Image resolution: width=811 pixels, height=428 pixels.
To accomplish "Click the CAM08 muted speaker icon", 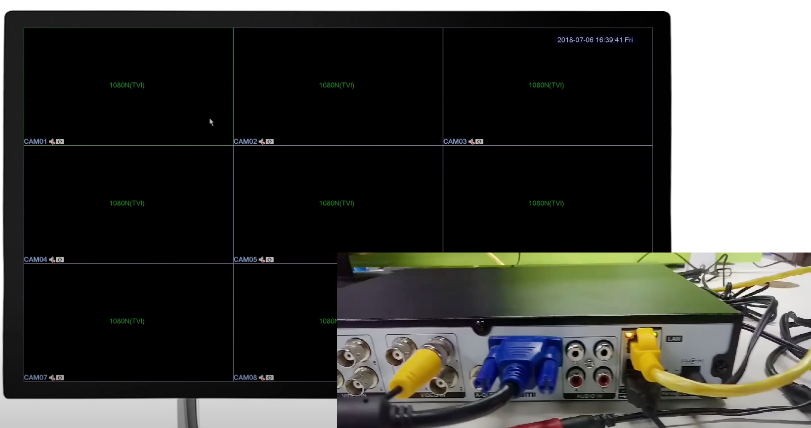I will pyautogui.click(x=262, y=378).
